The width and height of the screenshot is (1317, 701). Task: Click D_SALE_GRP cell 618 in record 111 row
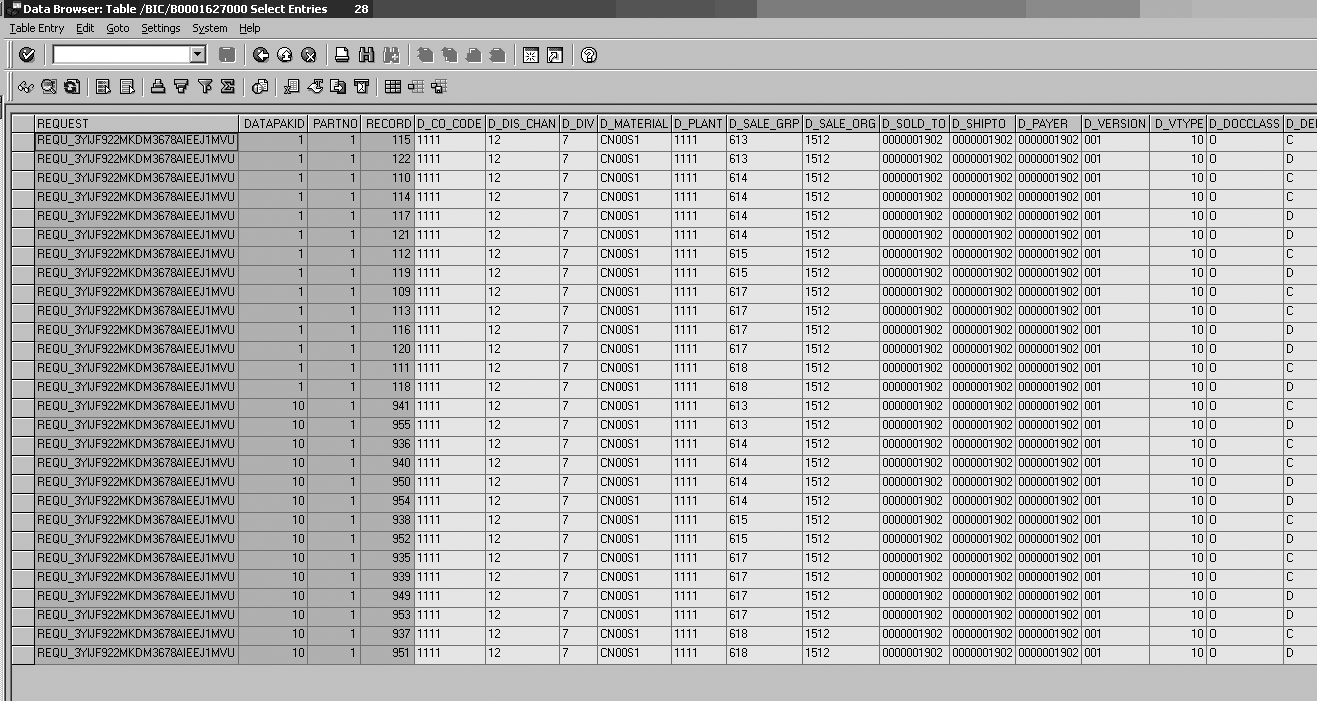[764, 369]
